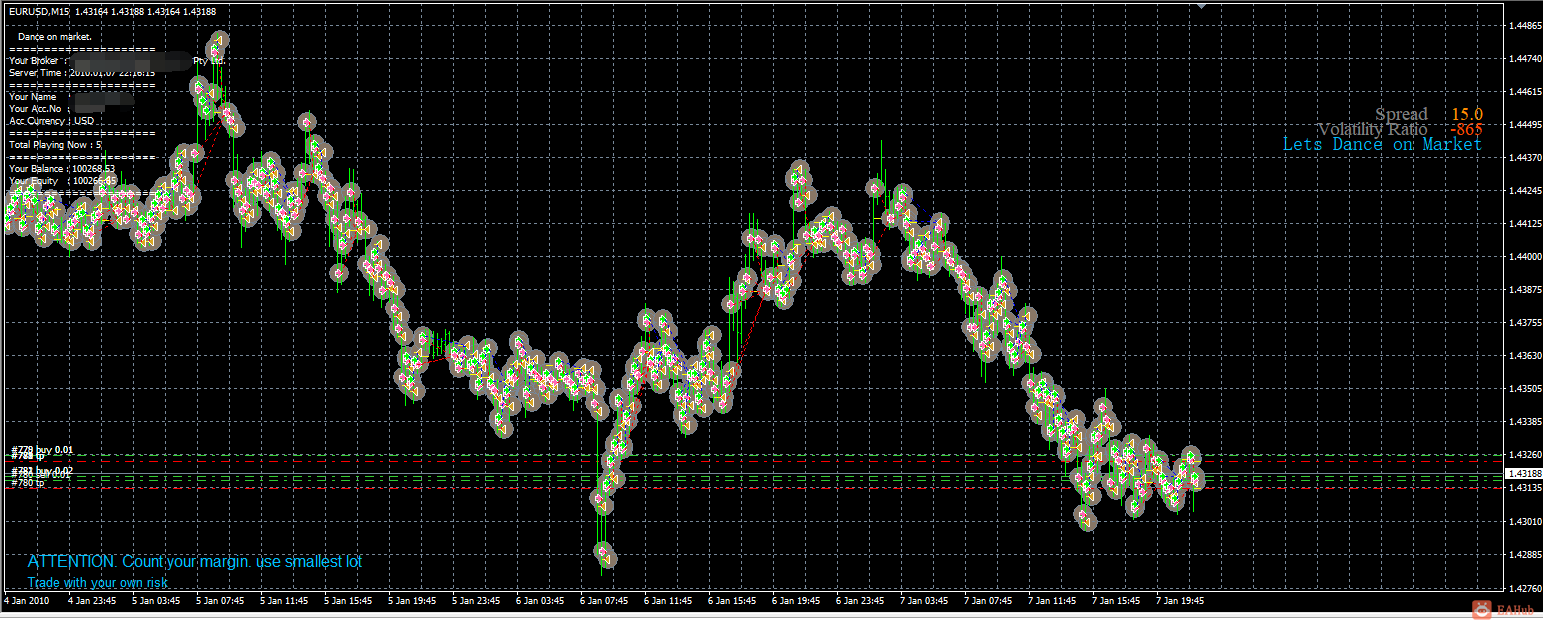The image size is (1543, 625).
Task: Click time axis label '7 Jan 03:45'
Action: 924,602
